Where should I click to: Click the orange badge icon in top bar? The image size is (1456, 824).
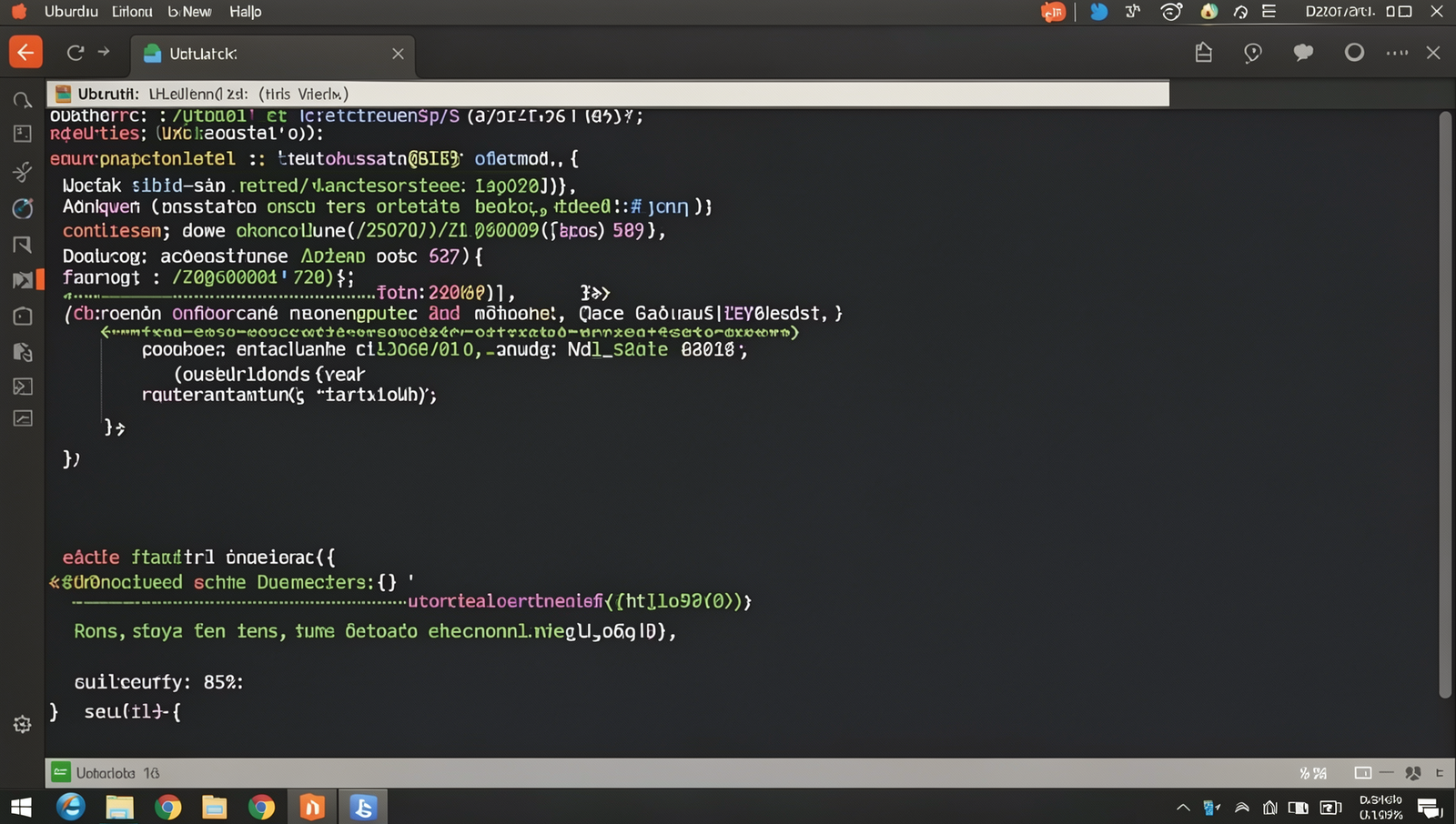click(1053, 12)
